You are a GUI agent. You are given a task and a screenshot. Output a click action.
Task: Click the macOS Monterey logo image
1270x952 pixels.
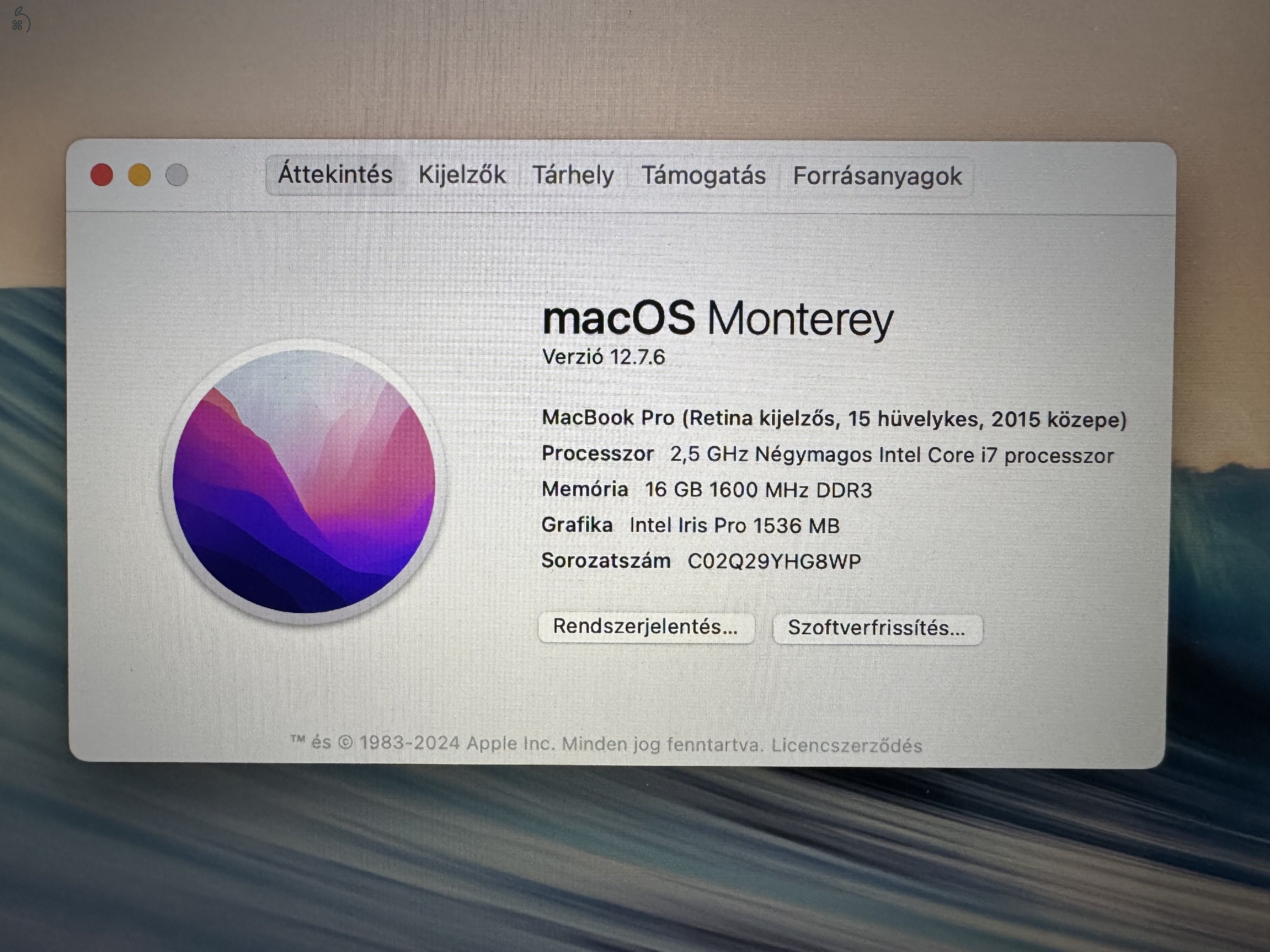(304, 482)
